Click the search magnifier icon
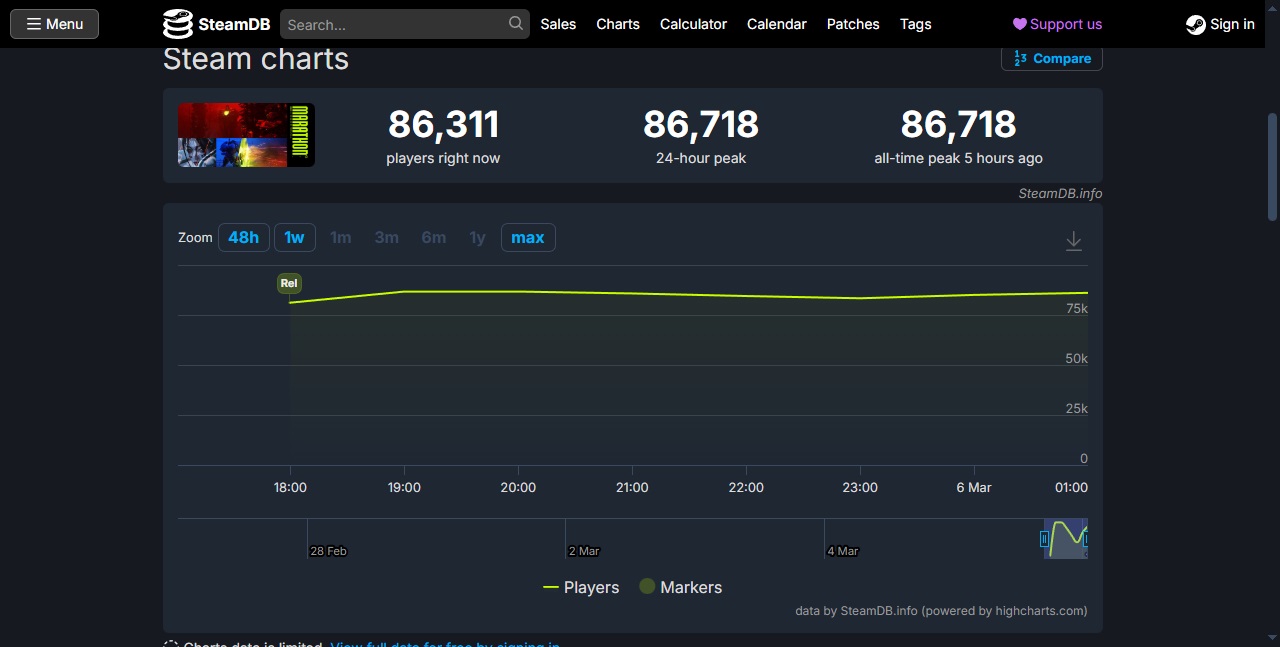 pos(515,23)
